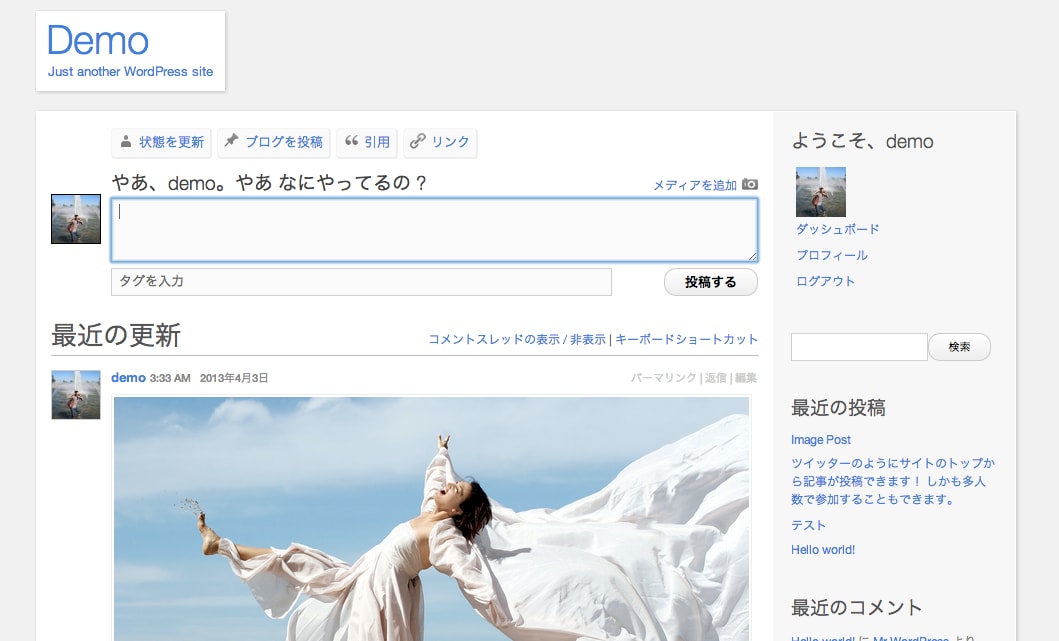Focus the main post text area
1059x641 pixels.
[x=434, y=230]
